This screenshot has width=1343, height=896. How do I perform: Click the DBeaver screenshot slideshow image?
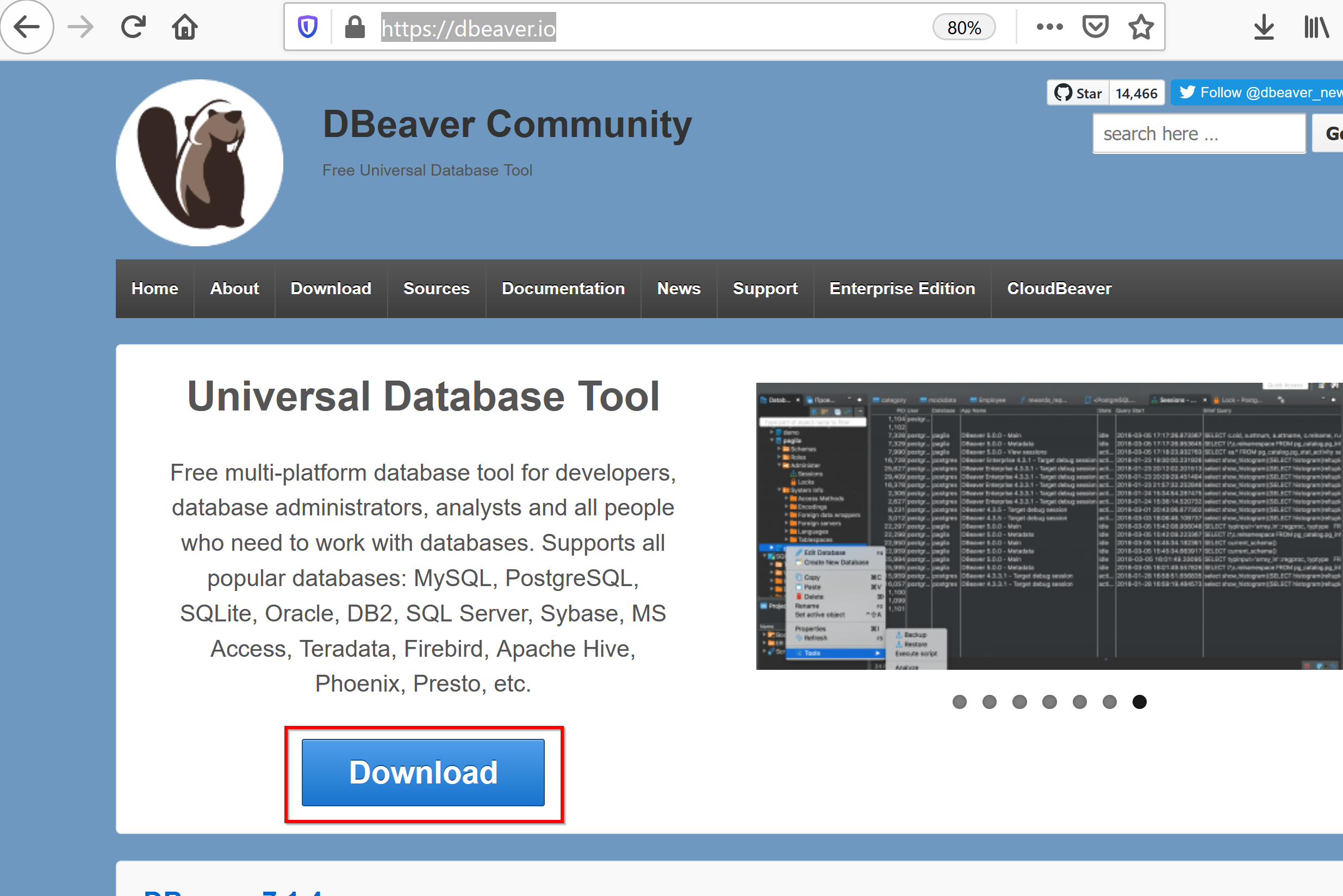pyautogui.click(x=1049, y=526)
